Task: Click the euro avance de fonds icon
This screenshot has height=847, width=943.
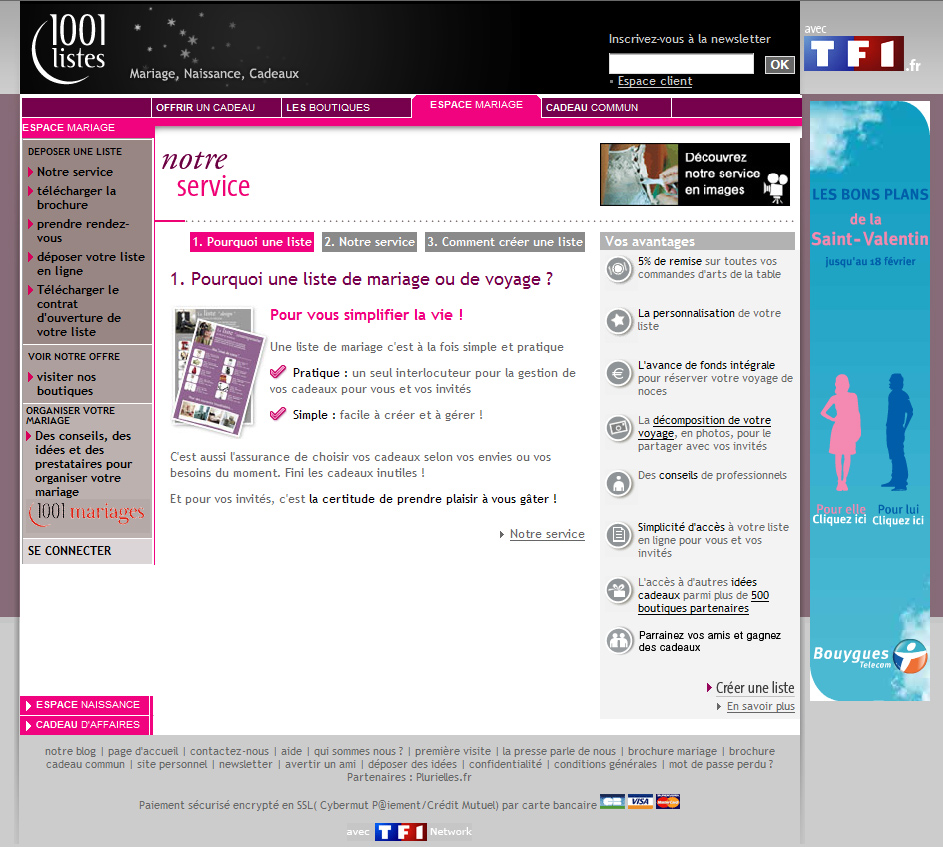Action: 618,373
